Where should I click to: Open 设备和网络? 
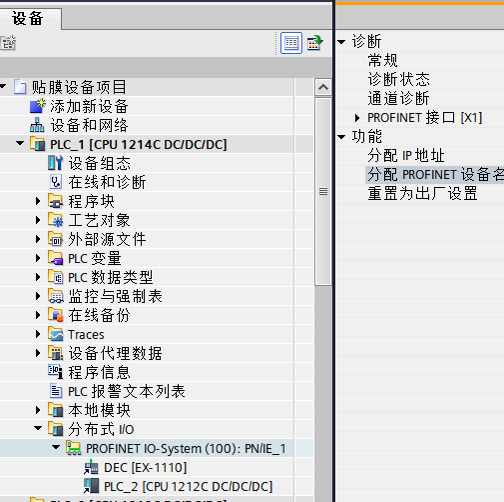tap(89, 125)
